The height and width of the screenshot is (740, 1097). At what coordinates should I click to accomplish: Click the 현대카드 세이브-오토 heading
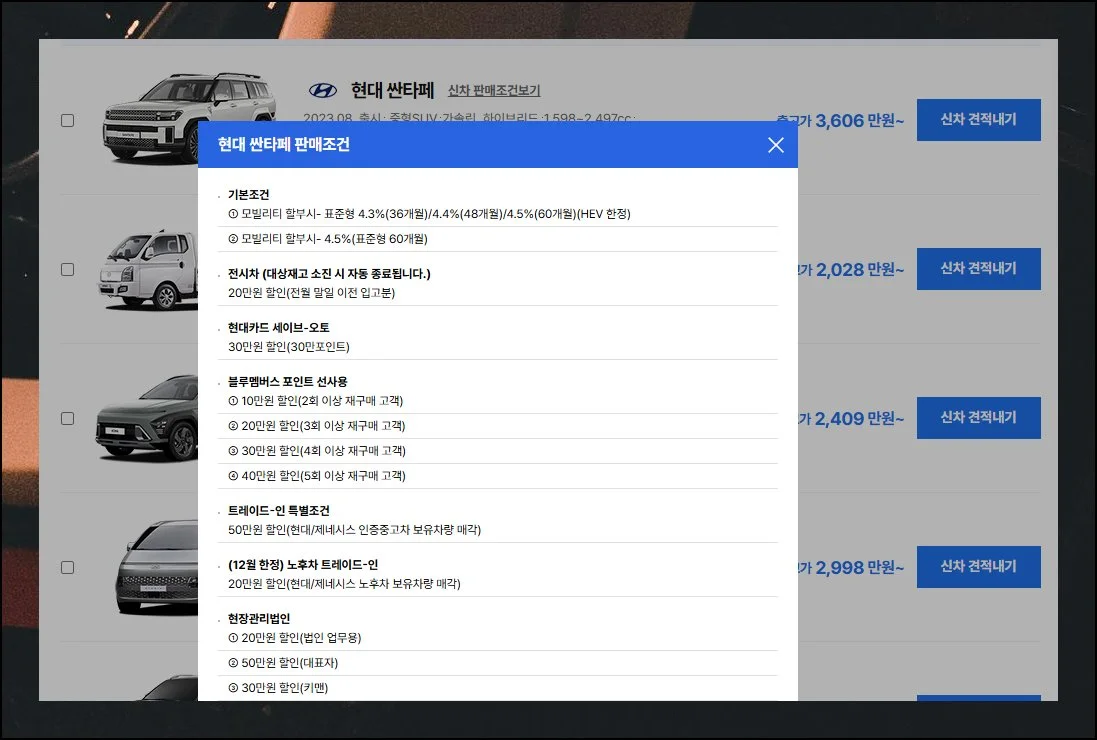coord(278,328)
